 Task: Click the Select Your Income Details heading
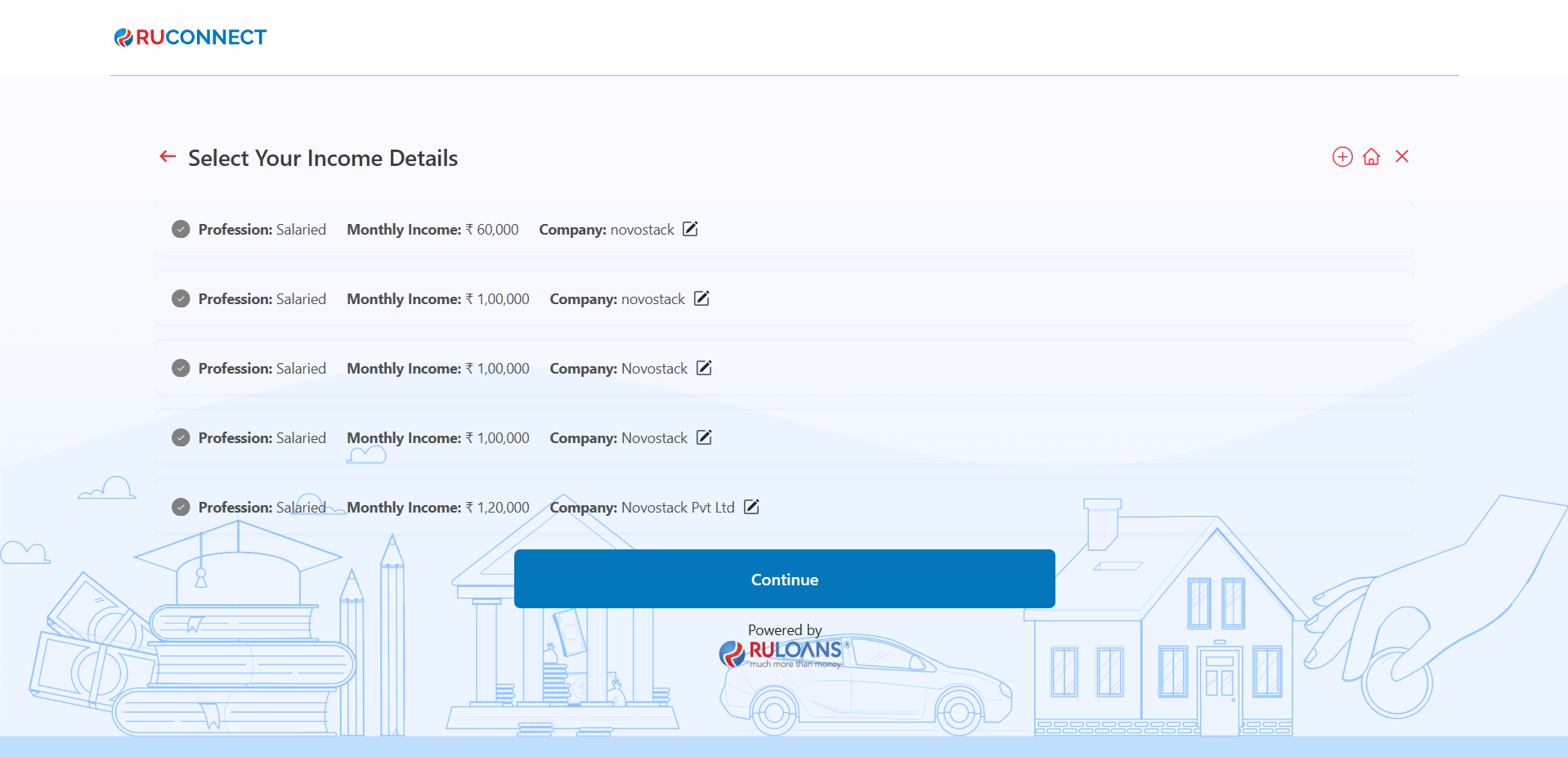coord(323,158)
